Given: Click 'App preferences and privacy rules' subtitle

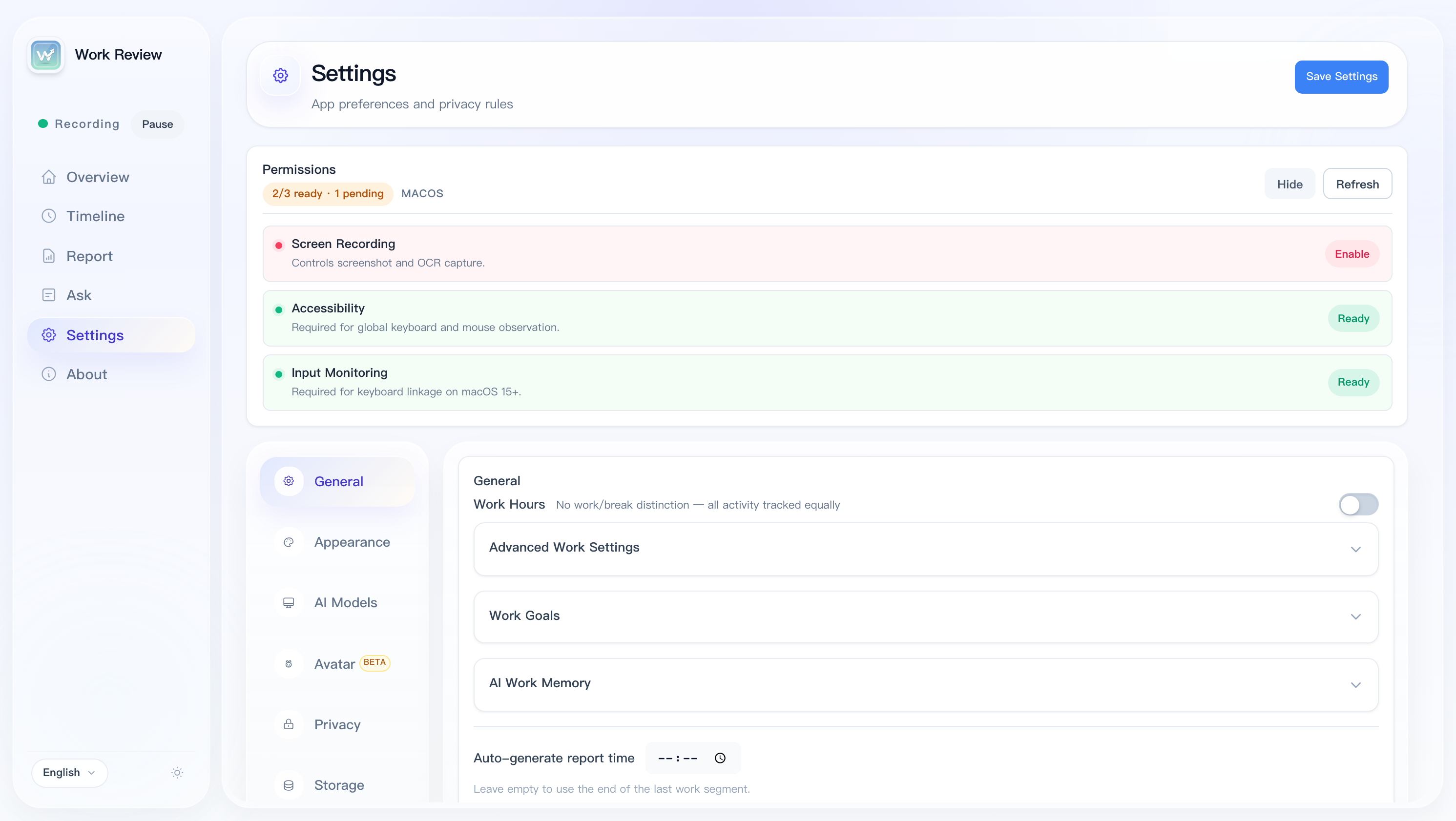Looking at the screenshot, I should (x=412, y=104).
